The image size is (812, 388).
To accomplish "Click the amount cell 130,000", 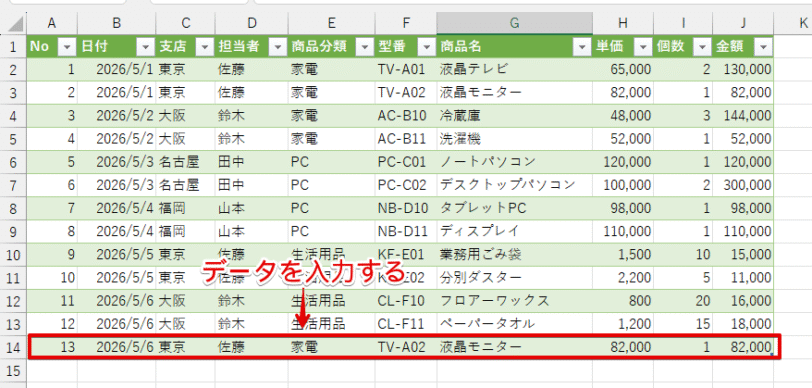I will (x=743, y=69).
